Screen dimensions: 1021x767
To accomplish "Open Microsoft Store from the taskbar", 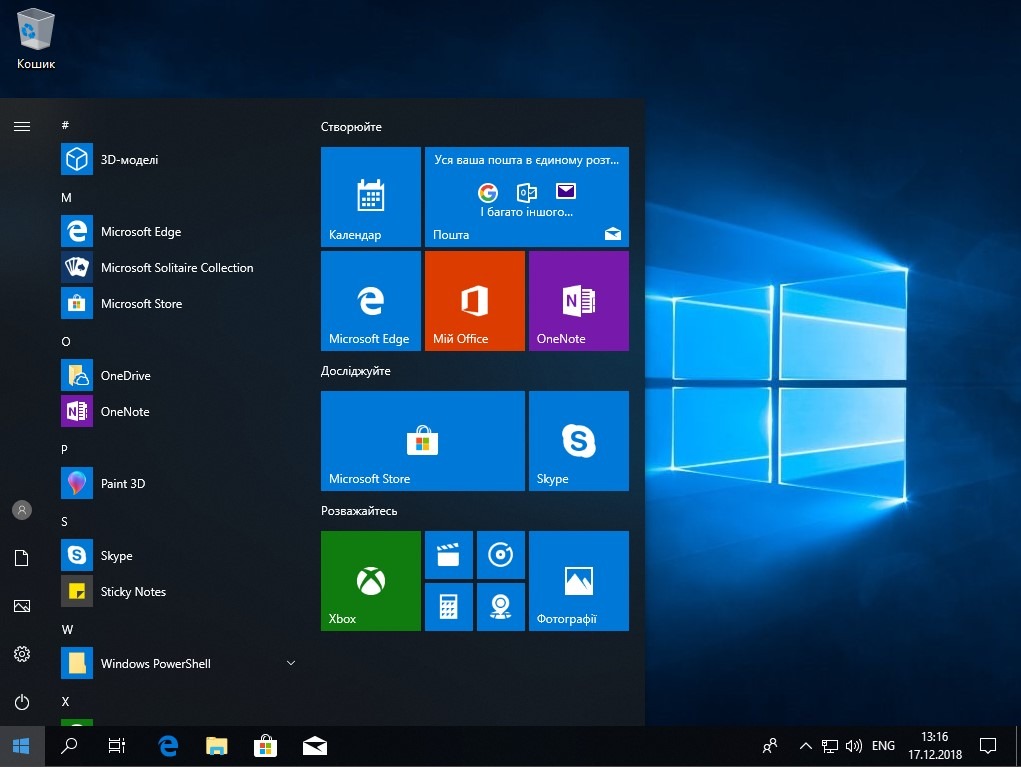I will (x=266, y=746).
